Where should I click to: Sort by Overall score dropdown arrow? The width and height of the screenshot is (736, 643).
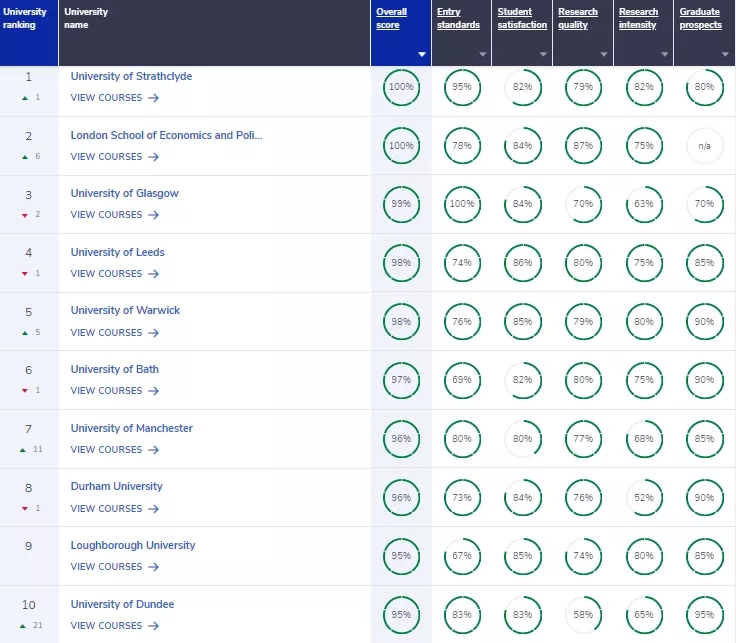click(422, 54)
